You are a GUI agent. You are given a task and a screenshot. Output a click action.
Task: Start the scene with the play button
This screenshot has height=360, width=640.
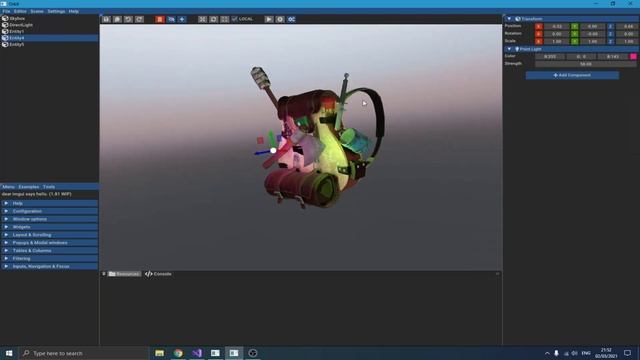click(x=269, y=19)
